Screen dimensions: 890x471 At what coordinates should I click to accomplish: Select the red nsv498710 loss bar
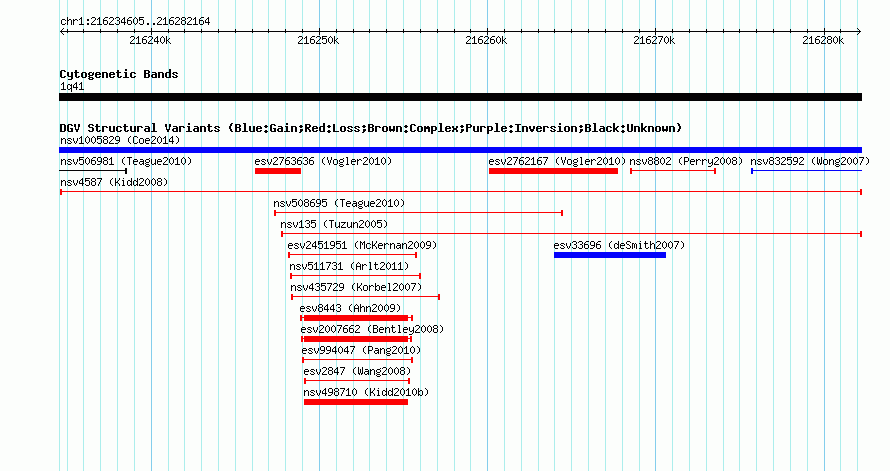356,402
